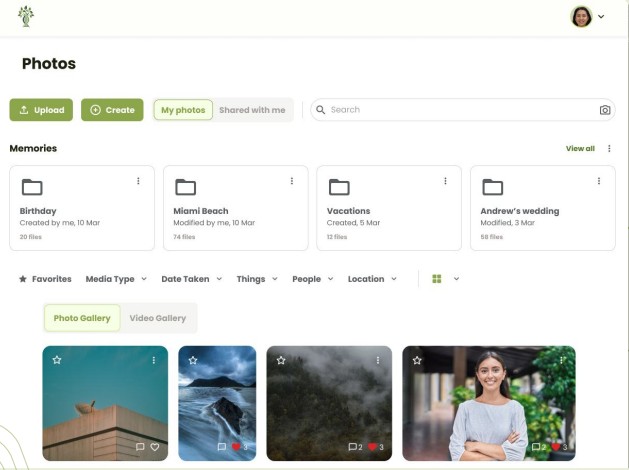
Task: Switch to the Video Gallery tab
Action: point(158,318)
